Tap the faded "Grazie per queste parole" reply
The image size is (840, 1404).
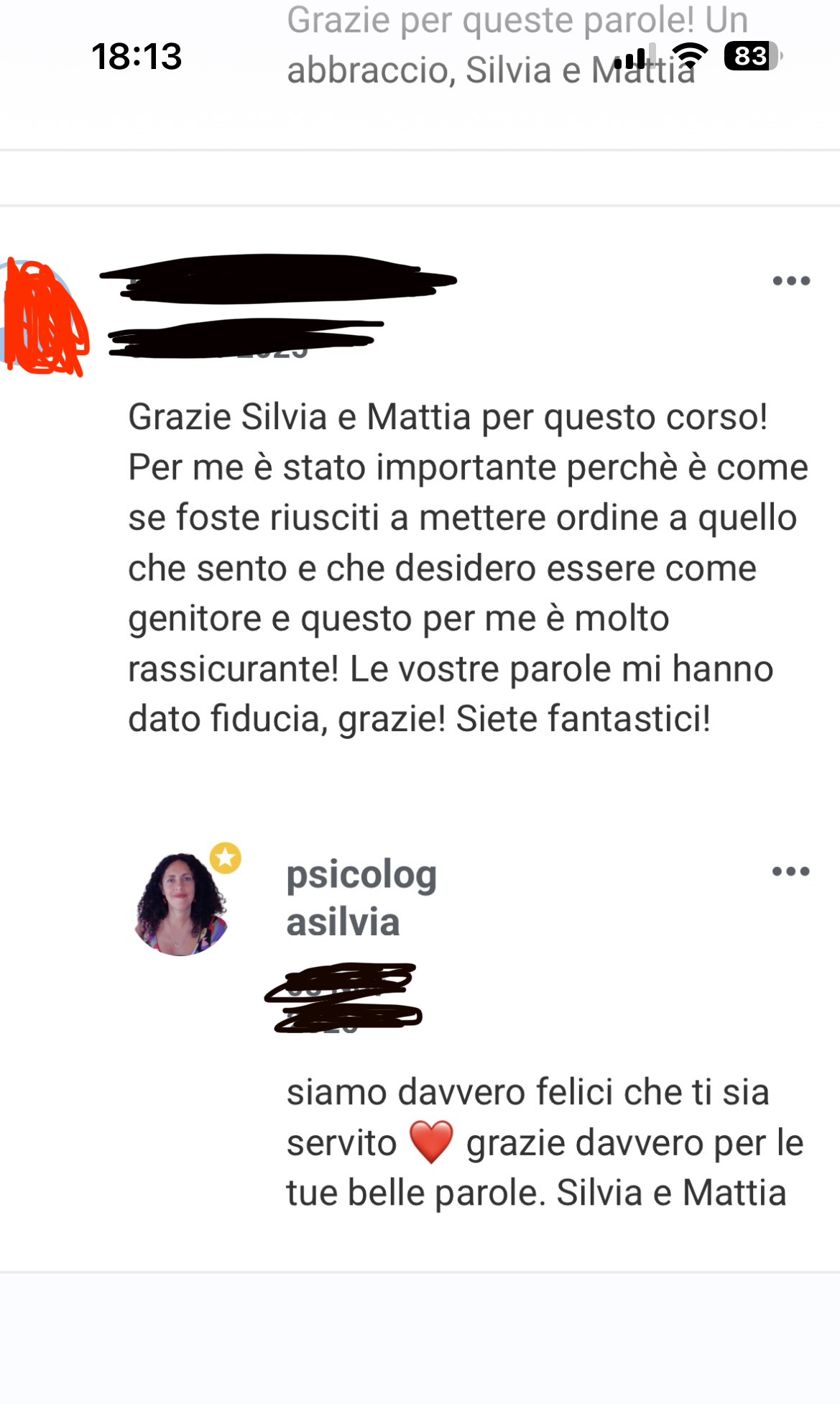coord(517,45)
